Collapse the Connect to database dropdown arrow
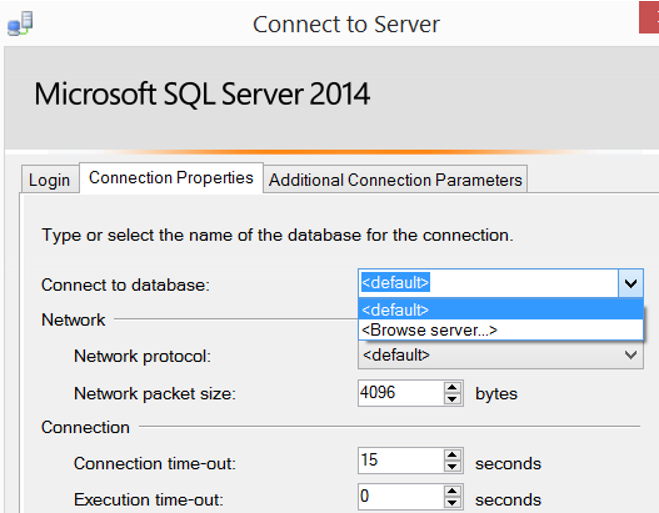Viewport: 659px width, 513px height. click(x=630, y=283)
